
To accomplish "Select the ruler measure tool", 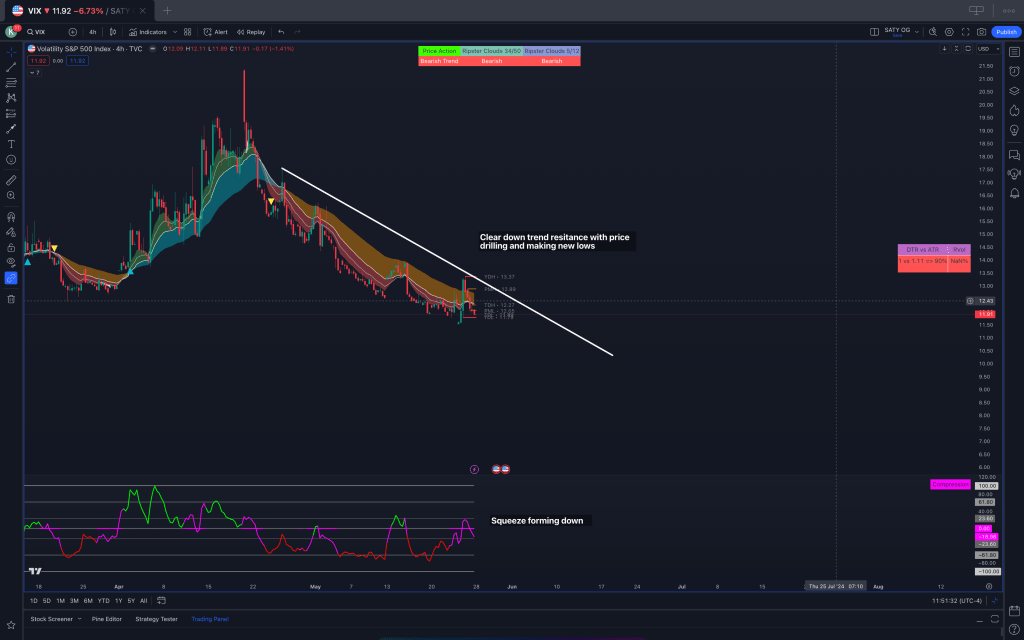I will coord(11,180).
